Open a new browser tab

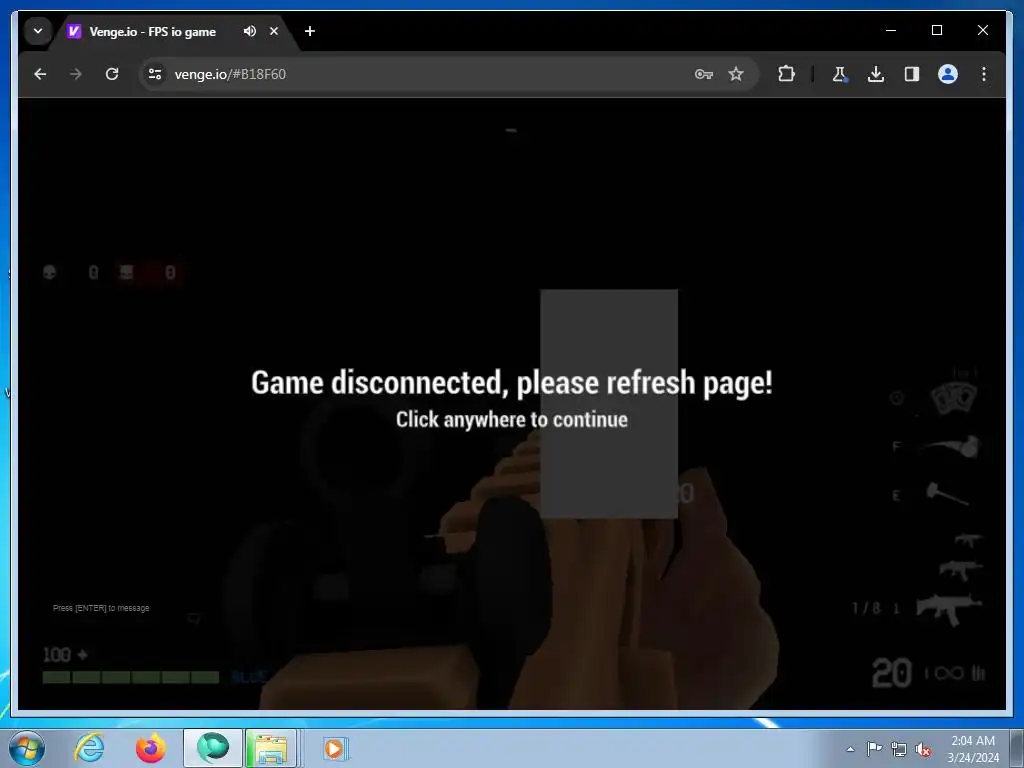pos(310,31)
